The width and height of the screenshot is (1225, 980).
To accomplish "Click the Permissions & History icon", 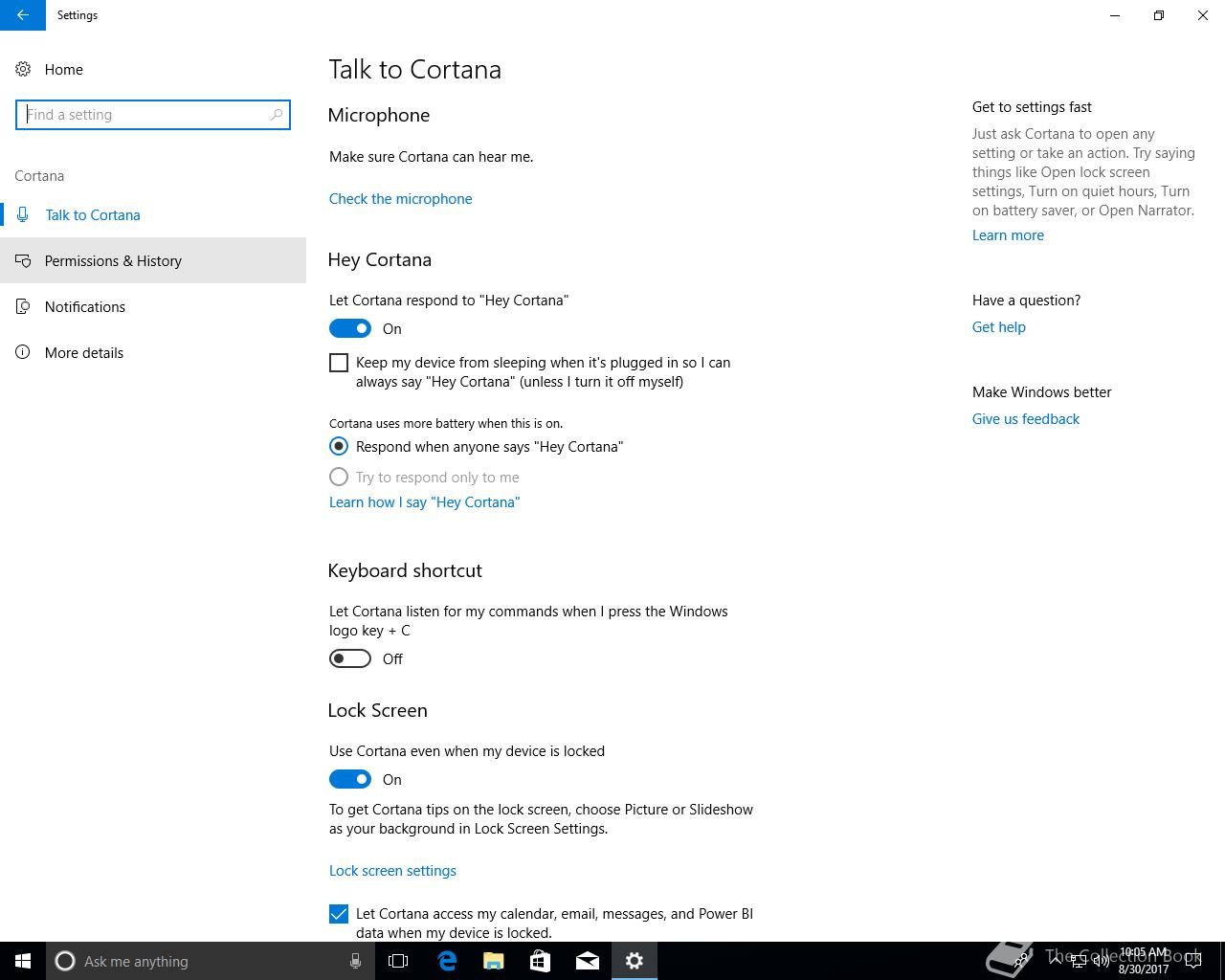I will (23, 260).
